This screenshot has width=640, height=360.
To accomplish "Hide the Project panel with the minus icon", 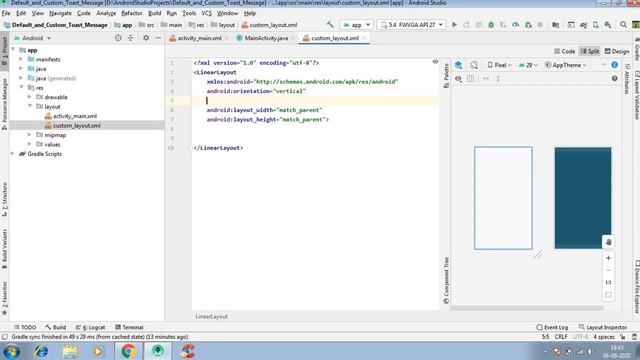I will tap(158, 38).
